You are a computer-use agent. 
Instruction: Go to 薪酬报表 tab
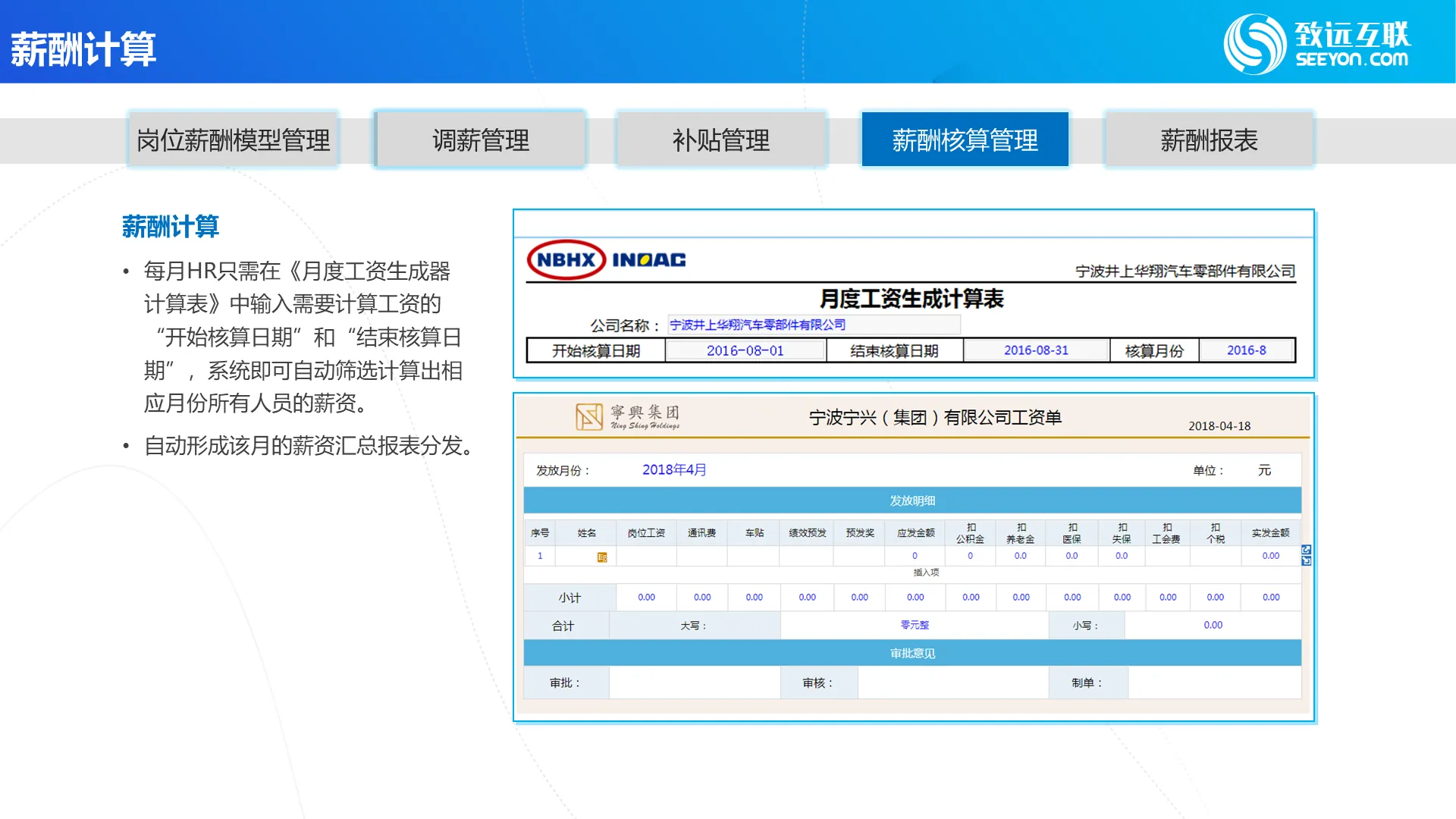pos(1210,140)
